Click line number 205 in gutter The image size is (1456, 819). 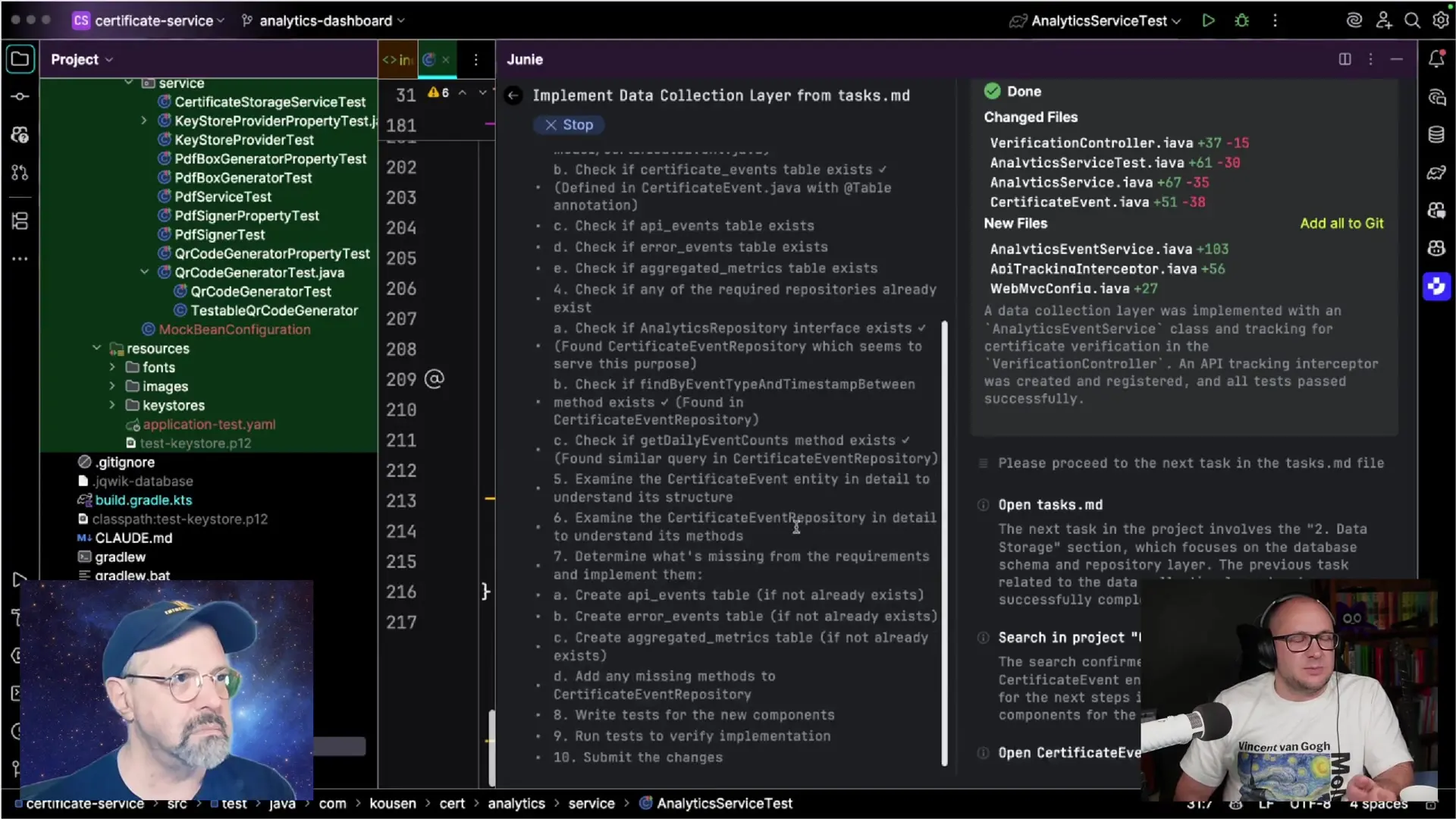pos(401,259)
